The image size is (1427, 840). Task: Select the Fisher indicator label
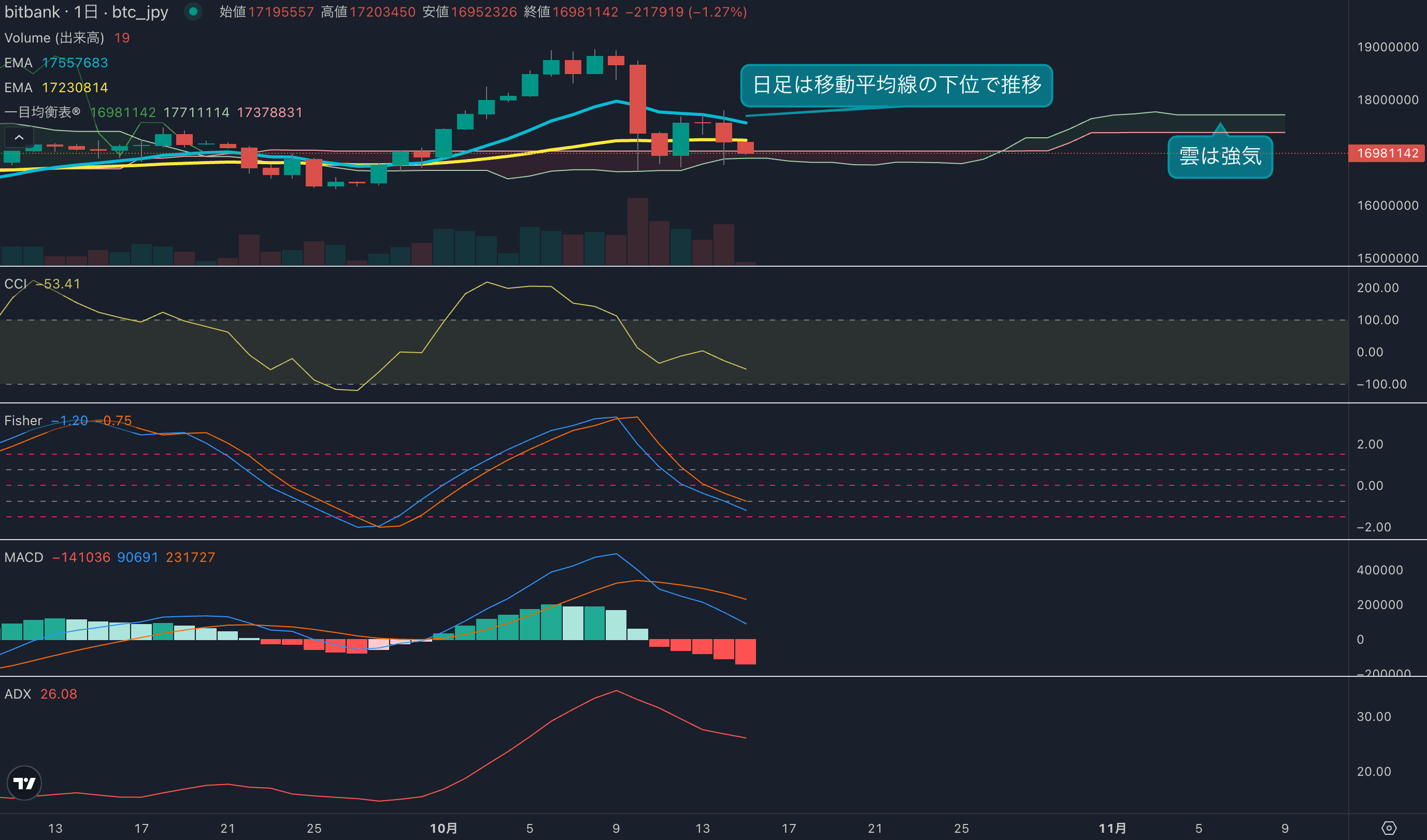23,421
